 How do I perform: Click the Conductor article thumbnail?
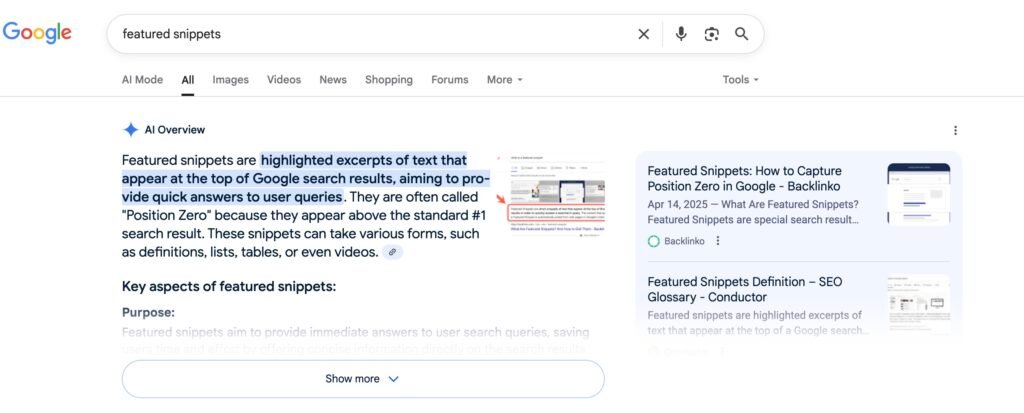(x=918, y=304)
